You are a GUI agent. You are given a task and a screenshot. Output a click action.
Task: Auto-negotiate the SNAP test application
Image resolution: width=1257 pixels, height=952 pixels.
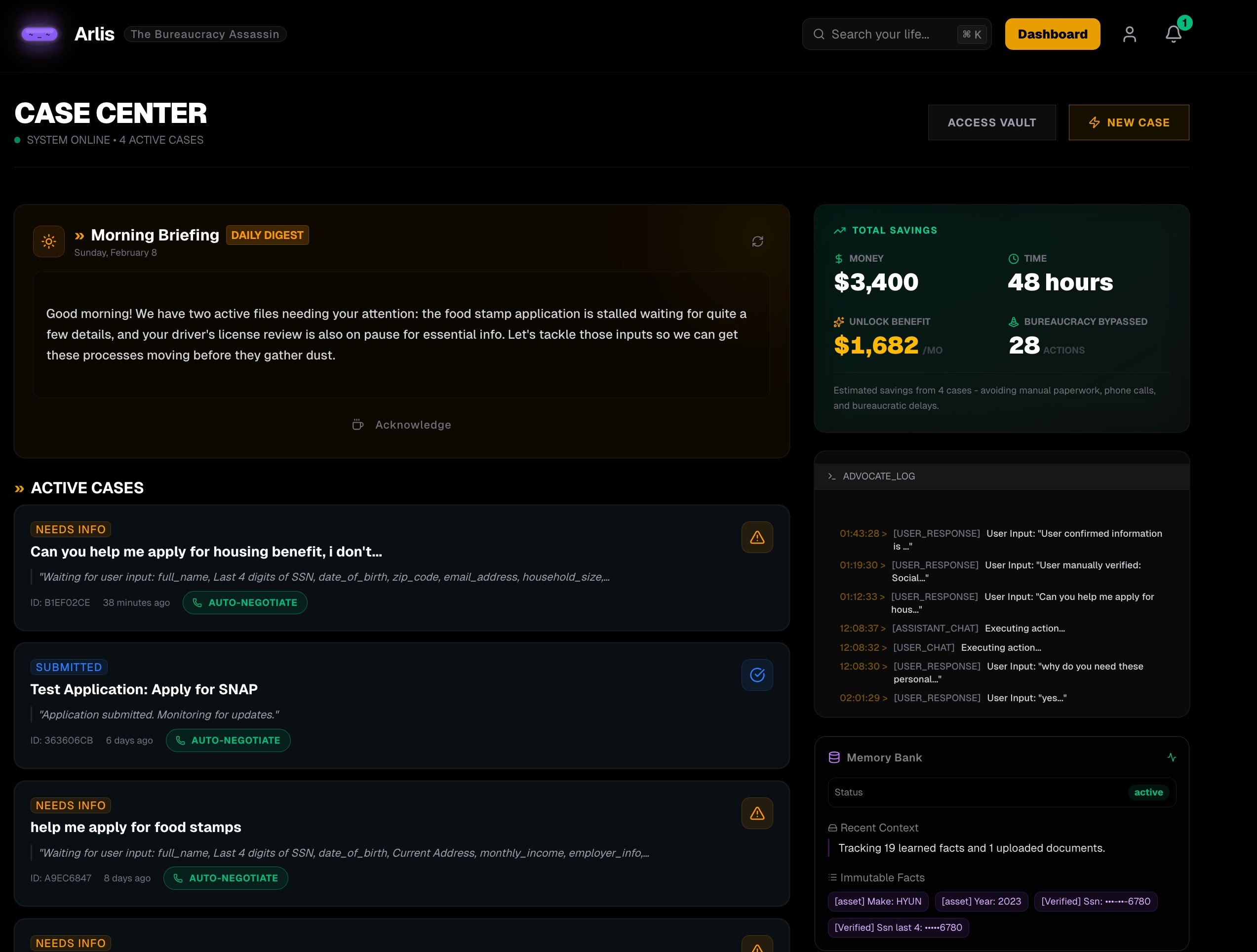click(x=228, y=740)
